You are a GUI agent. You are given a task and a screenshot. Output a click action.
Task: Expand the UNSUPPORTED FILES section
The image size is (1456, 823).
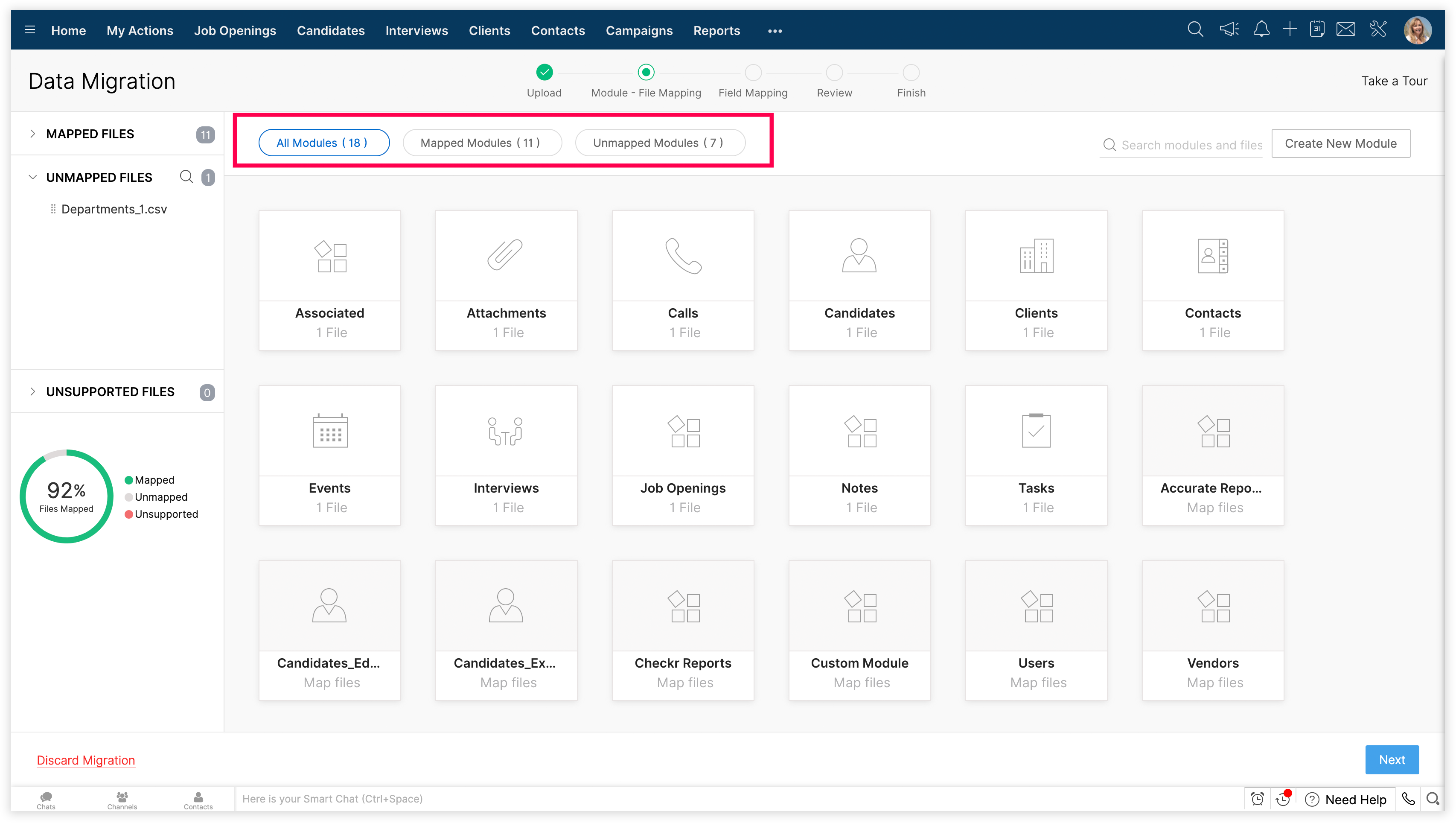click(33, 392)
